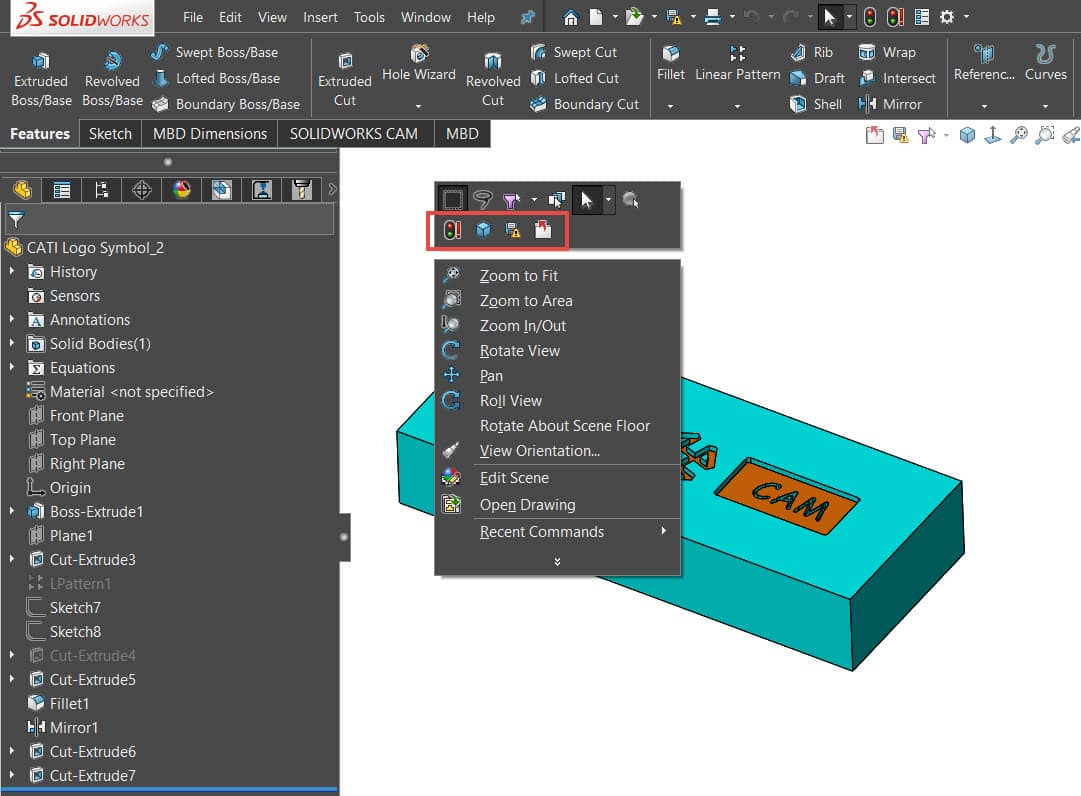Image resolution: width=1081 pixels, height=796 pixels.
Task: Switch to the SOLIDWORKS CAM tab
Action: tap(354, 134)
